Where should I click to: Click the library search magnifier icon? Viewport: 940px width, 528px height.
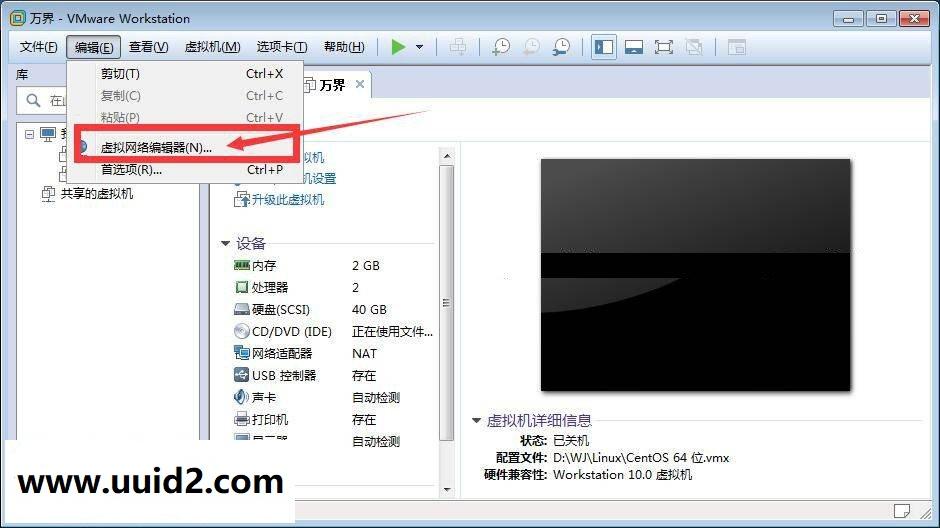(x=34, y=100)
